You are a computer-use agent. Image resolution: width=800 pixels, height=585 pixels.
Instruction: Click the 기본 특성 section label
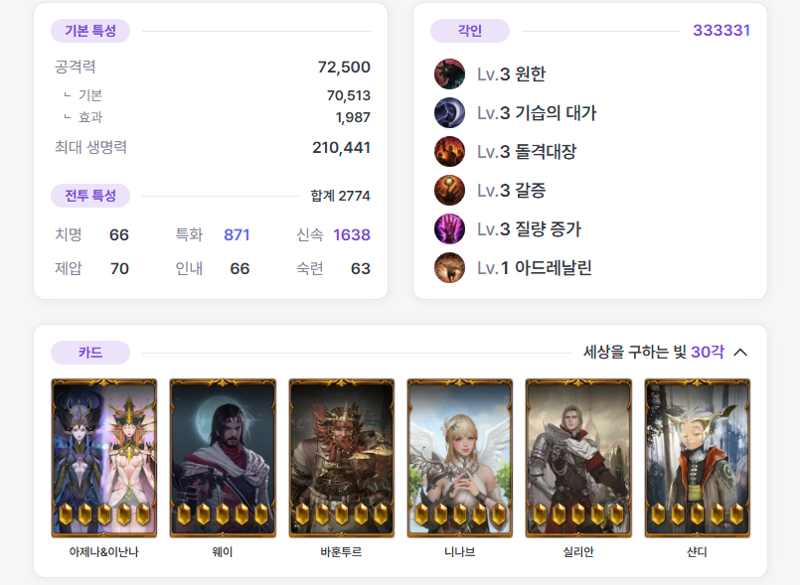[x=90, y=31]
